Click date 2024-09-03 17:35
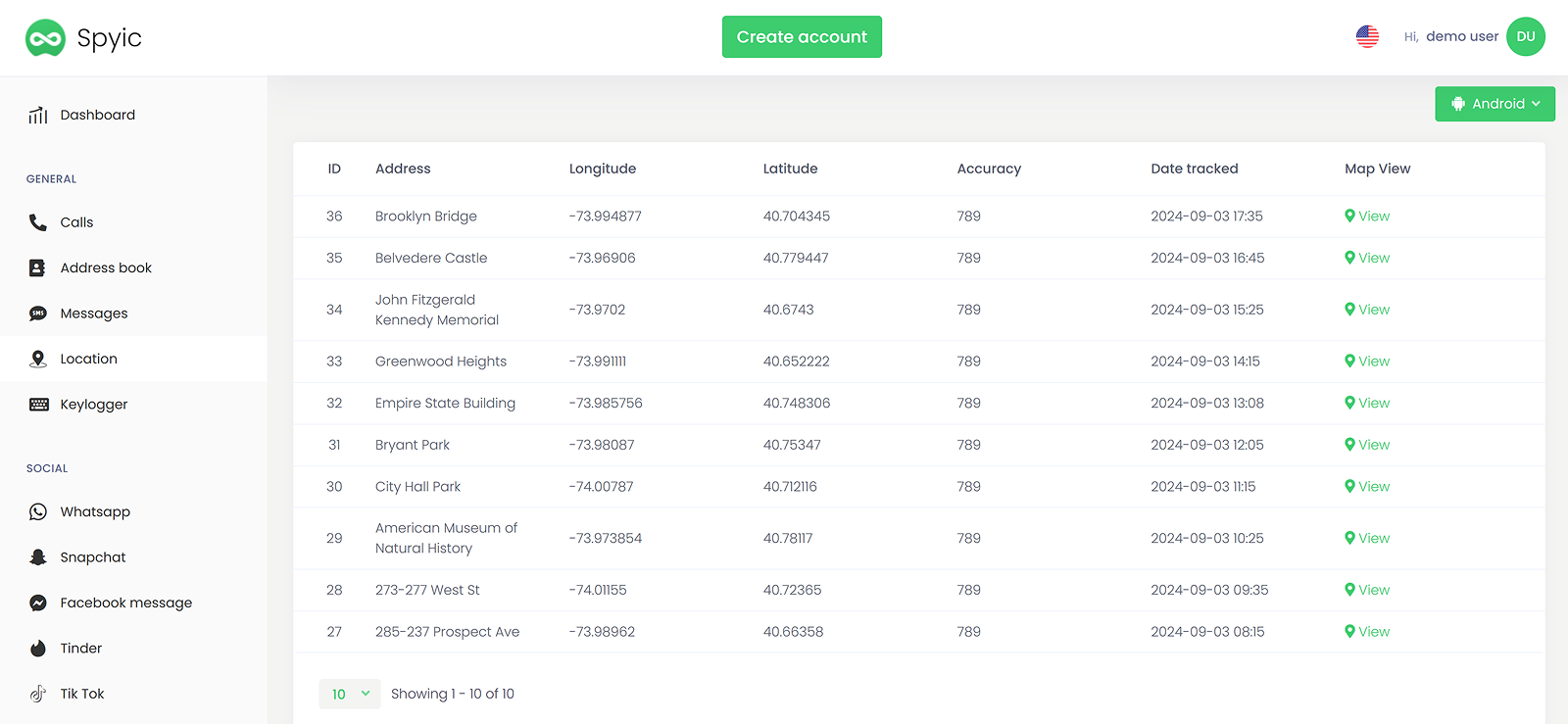 tap(1206, 217)
